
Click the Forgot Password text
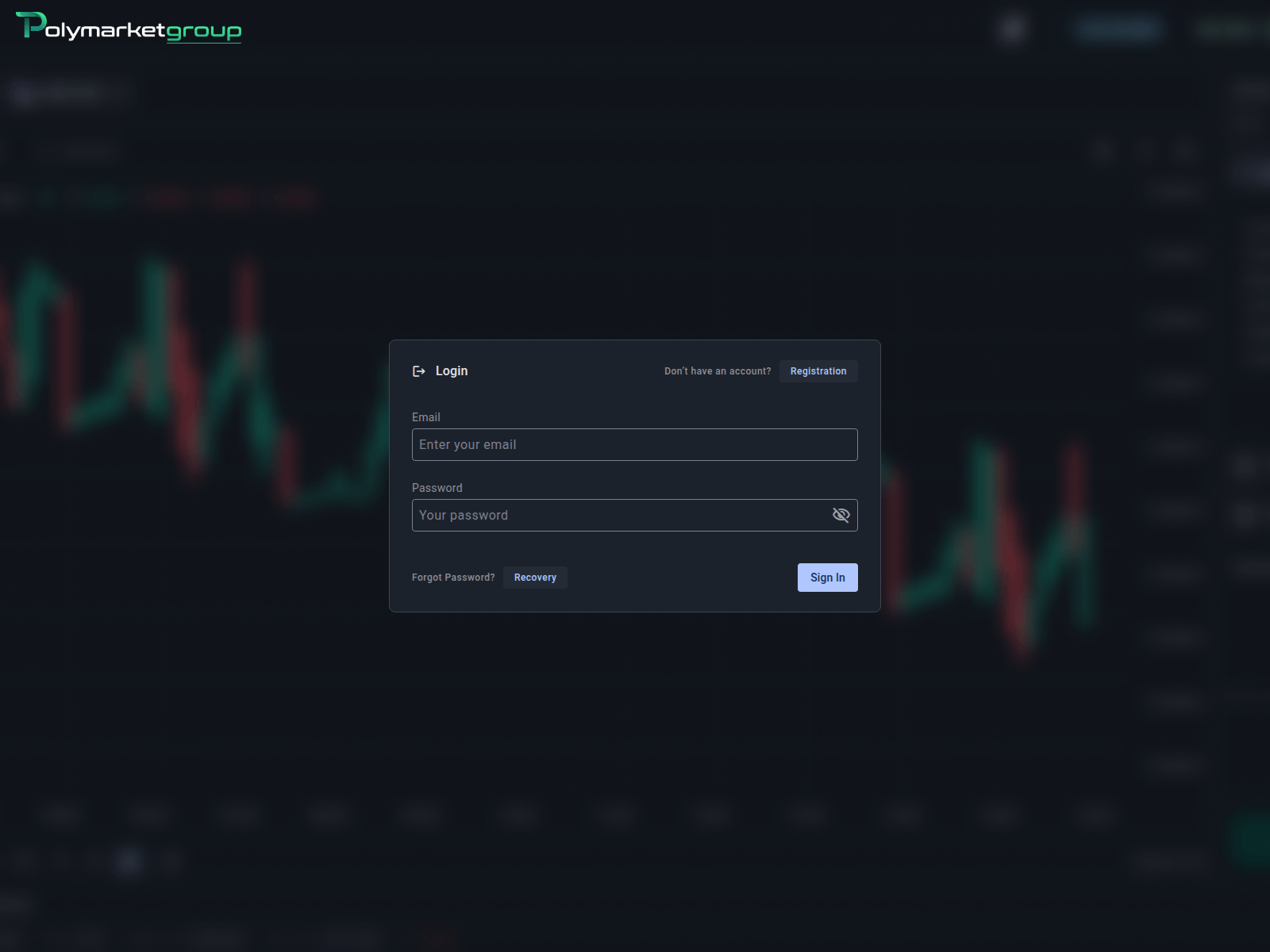point(452,578)
